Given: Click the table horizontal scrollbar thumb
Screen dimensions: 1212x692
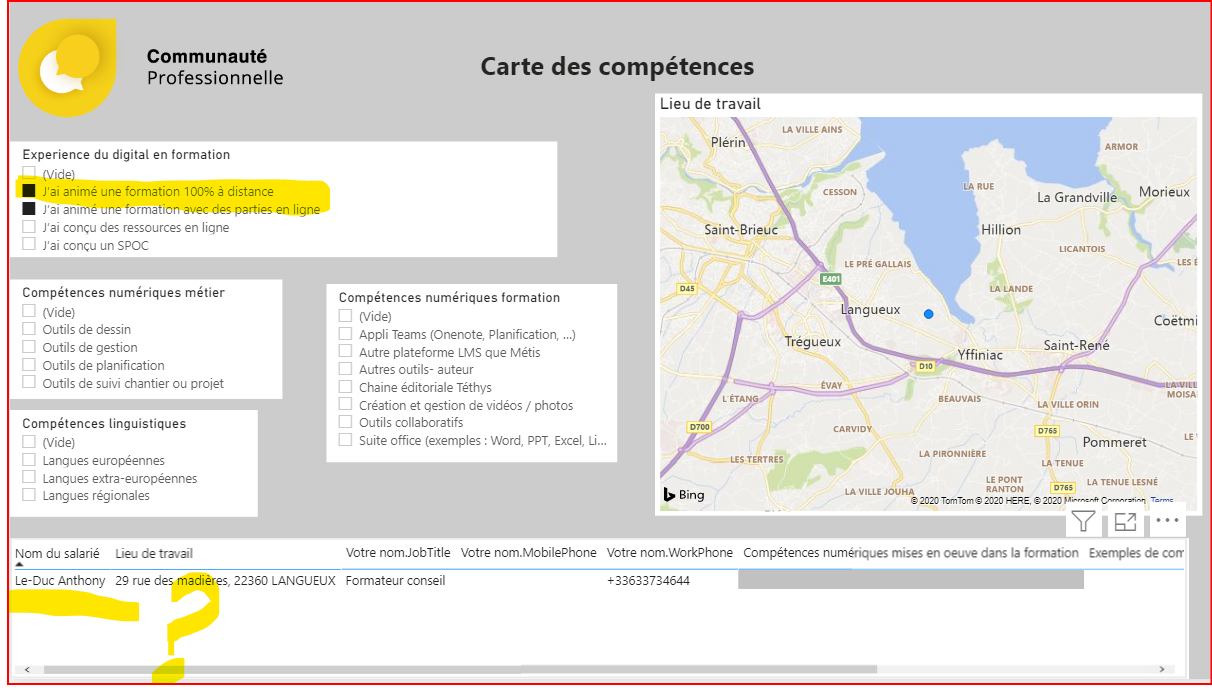Looking at the screenshot, I should point(460,670).
